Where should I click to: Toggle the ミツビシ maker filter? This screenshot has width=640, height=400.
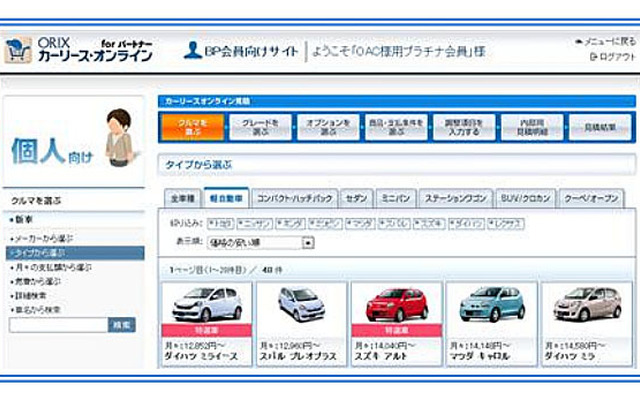pos(325,224)
